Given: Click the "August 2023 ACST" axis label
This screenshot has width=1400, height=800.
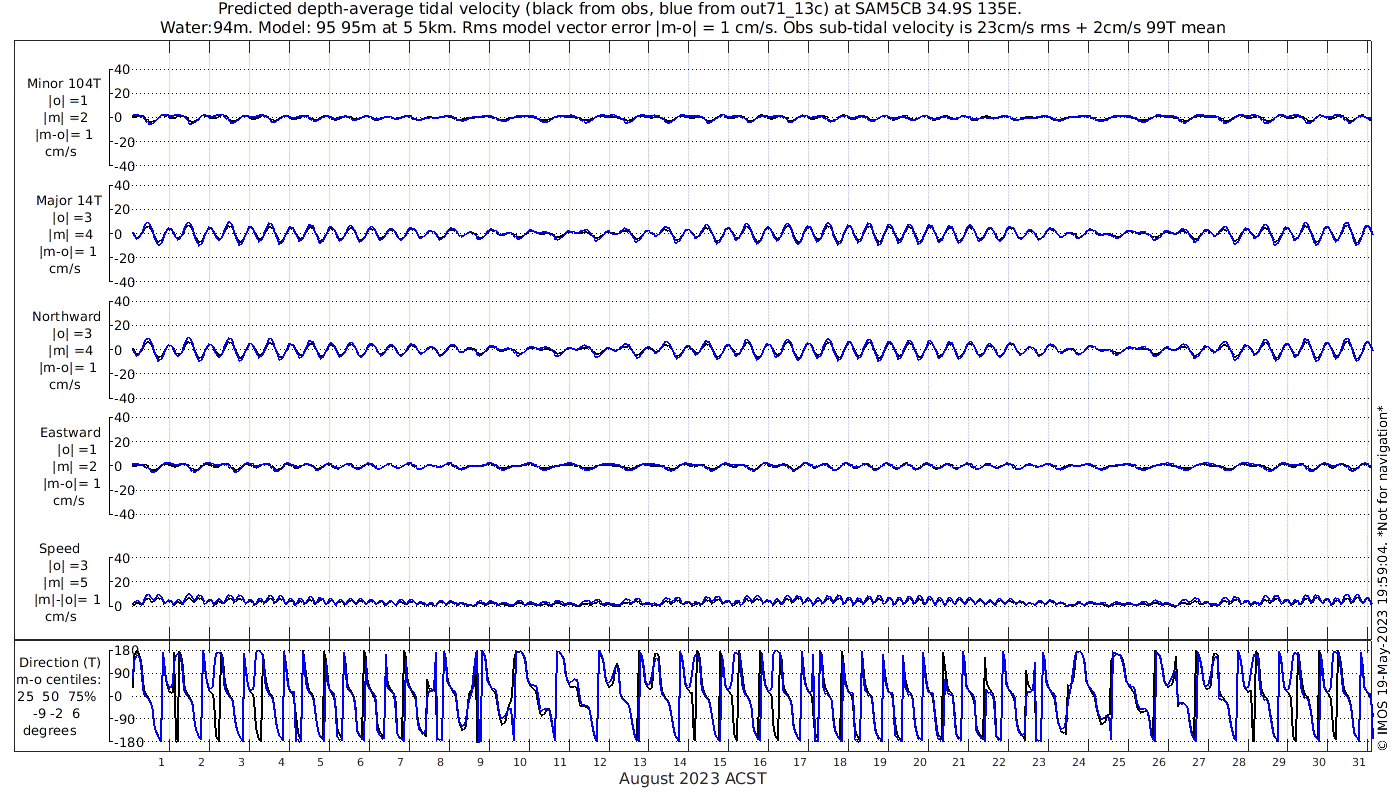Looking at the screenshot, I should click(x=693, y=778).
